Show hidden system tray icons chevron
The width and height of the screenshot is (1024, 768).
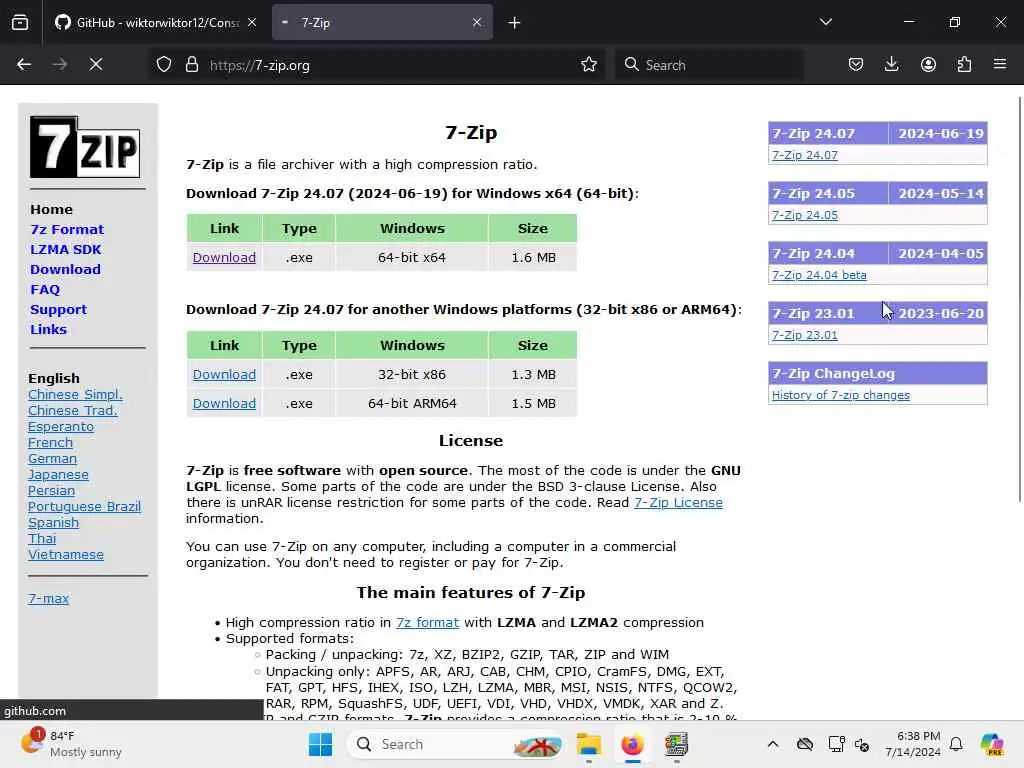click(773, 744)
